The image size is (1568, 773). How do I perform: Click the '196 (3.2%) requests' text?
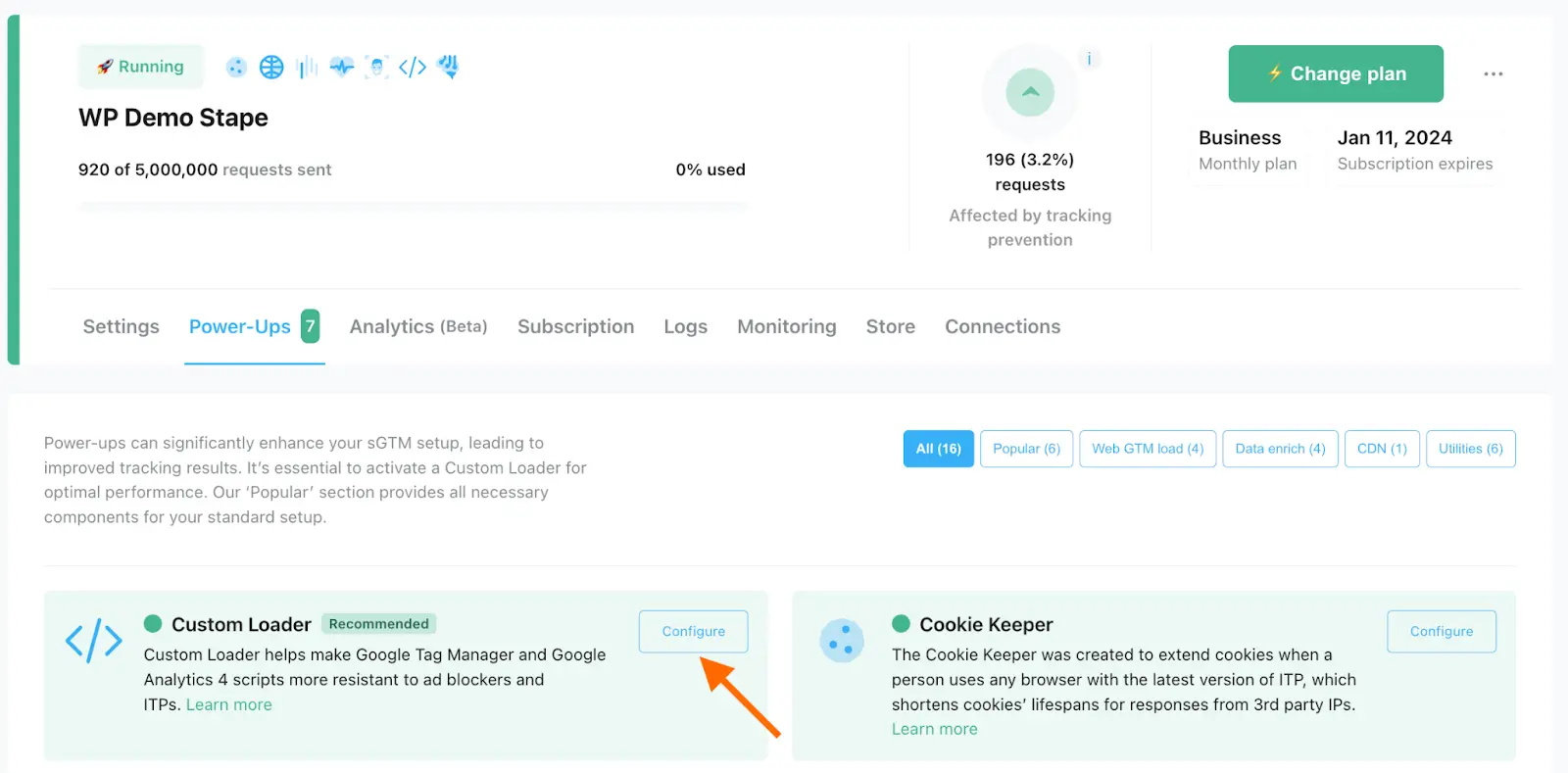[x=1030, y=171]
